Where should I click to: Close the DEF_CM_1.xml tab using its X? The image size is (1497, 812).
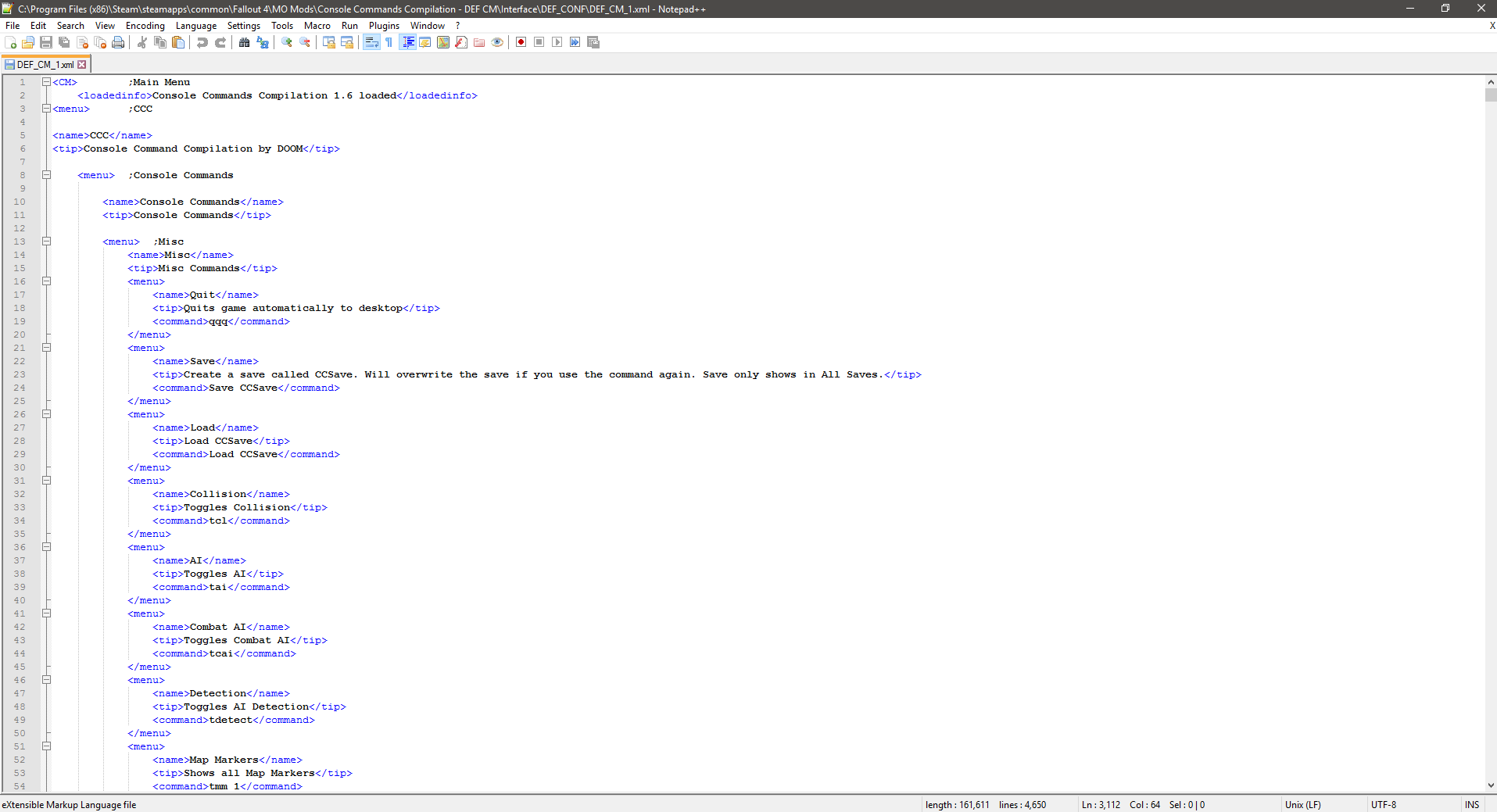pos(82,65)
